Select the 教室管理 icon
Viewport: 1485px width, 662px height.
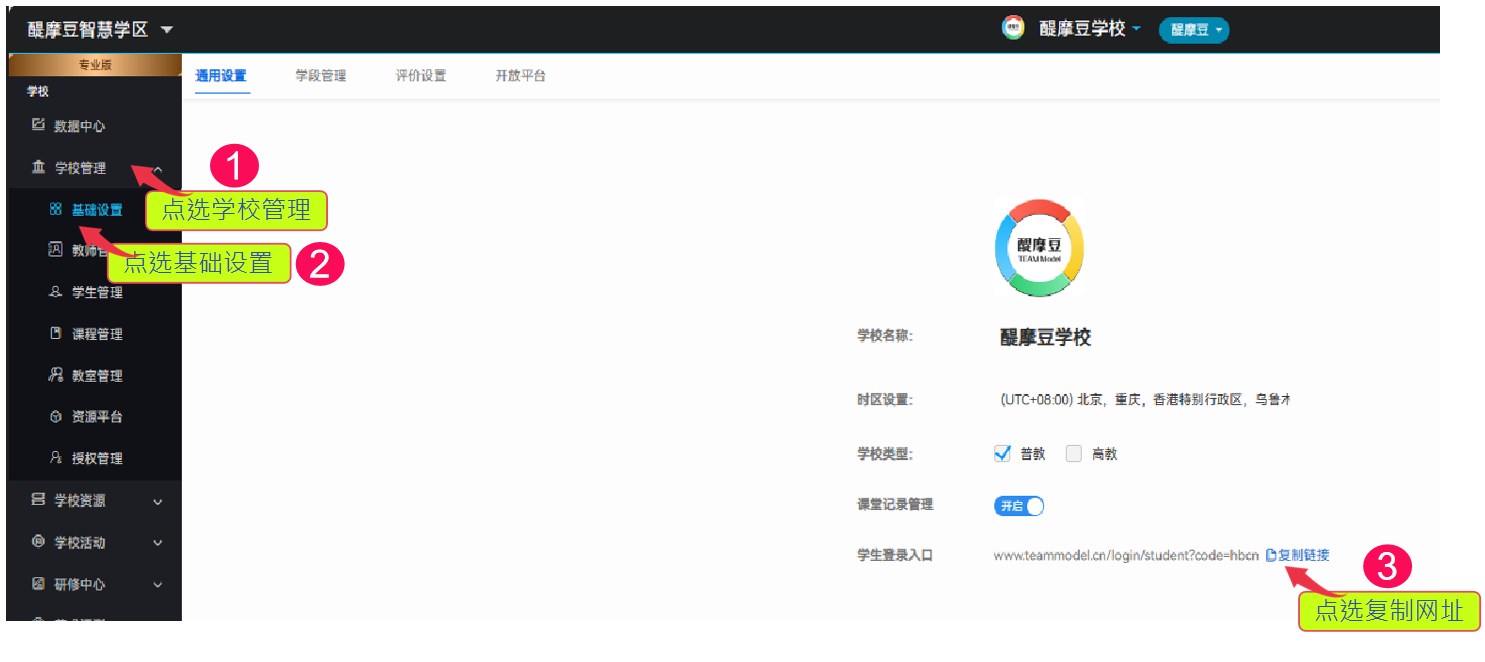point(55,375)
